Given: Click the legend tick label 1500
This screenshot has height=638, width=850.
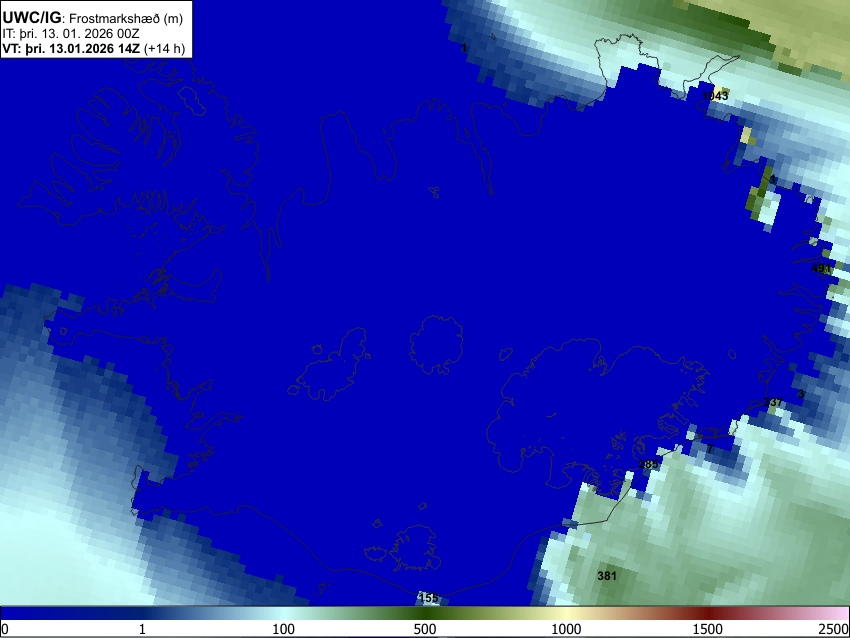Looking at the screenshot, I should click(708, 629).
